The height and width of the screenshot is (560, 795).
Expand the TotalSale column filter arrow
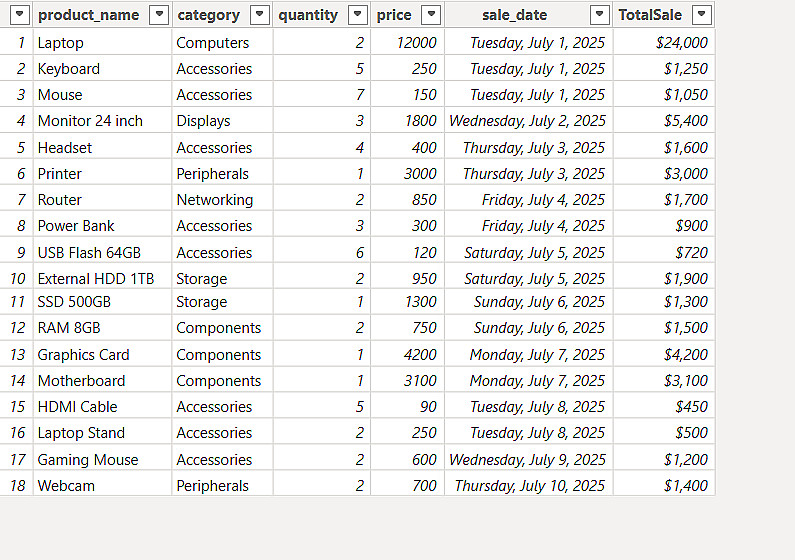pyautogui.click(x=701, y=15)
